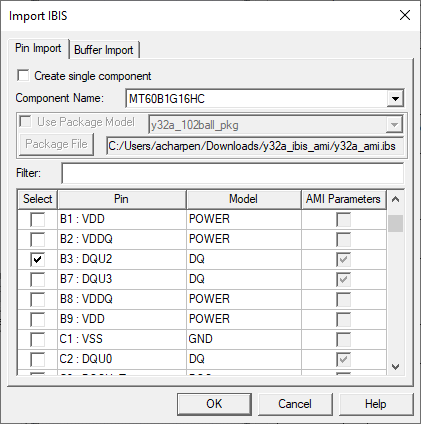
Task: Click the DQ model cell for C2
Action: pyautogui.click(x=244, y=359)
